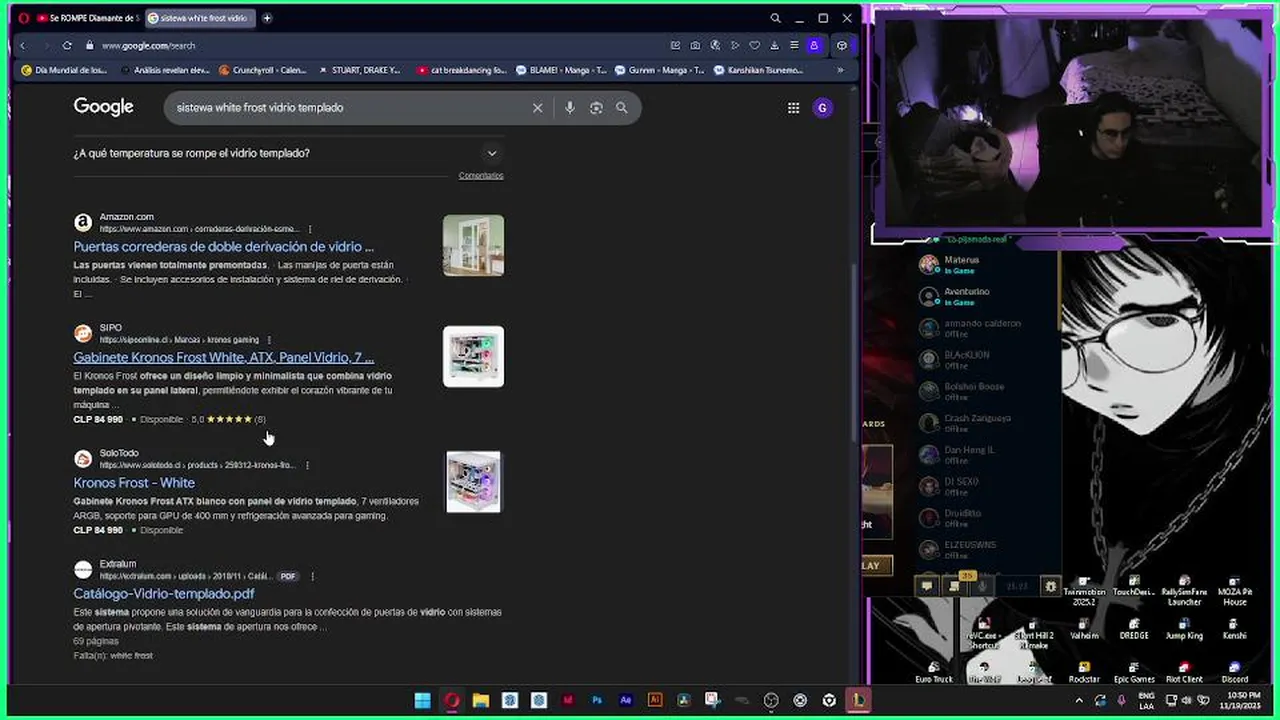Screen dimensions: 1280x720
Task: Open the 'STUART, DRAKE Y...' bookmark
Action: (359, 70)
